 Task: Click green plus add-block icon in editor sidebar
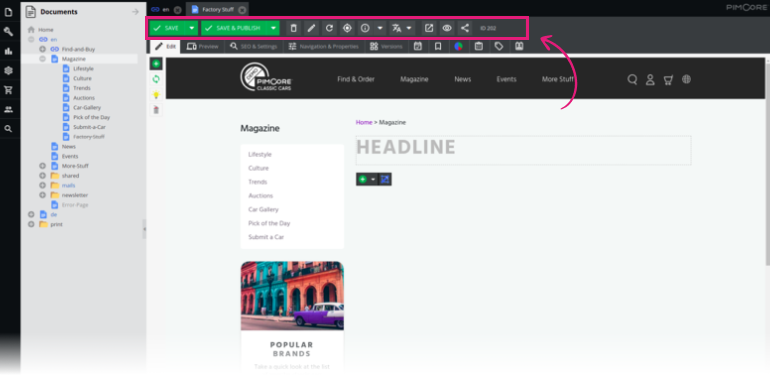(x=156, y=64)
